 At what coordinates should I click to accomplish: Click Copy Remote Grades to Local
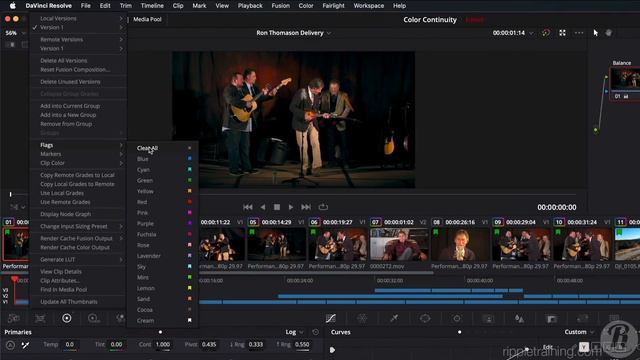pos(78,175)
